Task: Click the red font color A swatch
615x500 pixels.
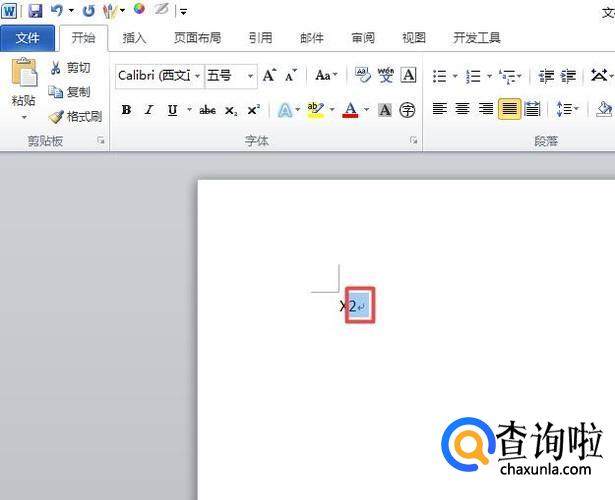Action: click(x=350, y=110)
